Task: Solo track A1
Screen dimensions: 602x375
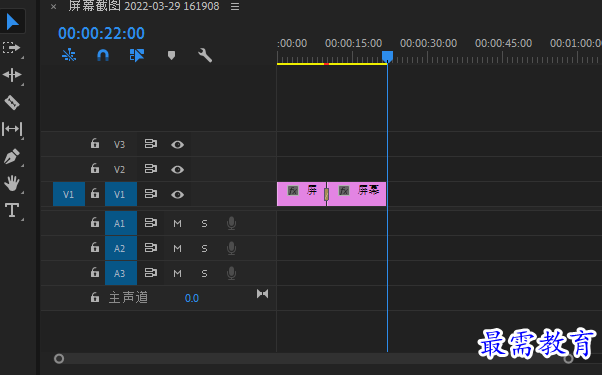Action: [204, 223]
